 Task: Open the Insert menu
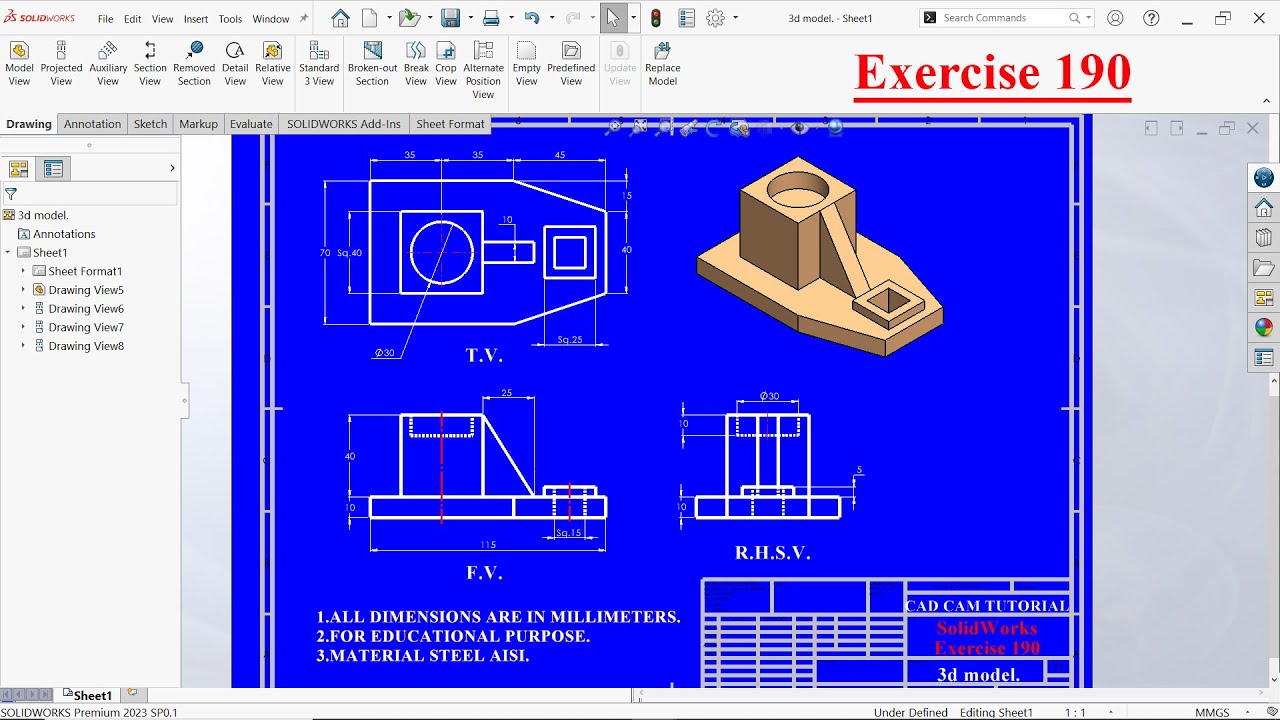pos(196,19)
